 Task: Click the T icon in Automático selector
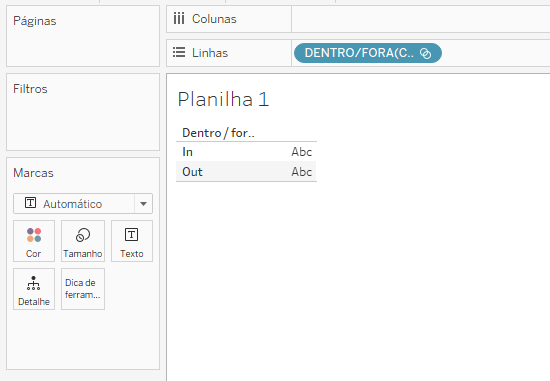tap(31, 203)
